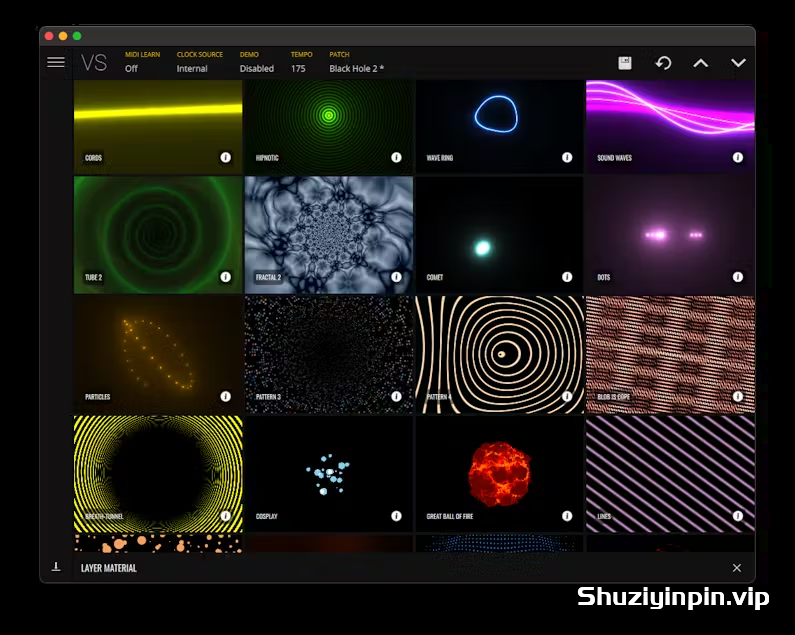Screen dimensions: 795x635
Task: Open info for the Pattern 4 material
Action: pos(567,396)
